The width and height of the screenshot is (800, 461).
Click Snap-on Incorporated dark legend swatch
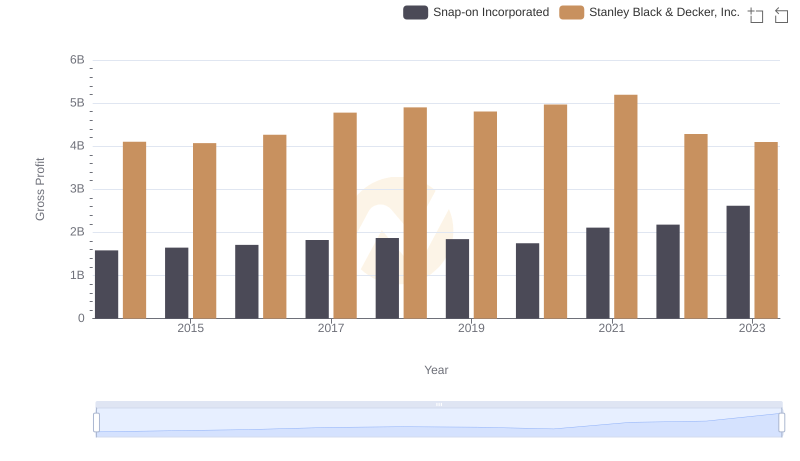(415, 12)
